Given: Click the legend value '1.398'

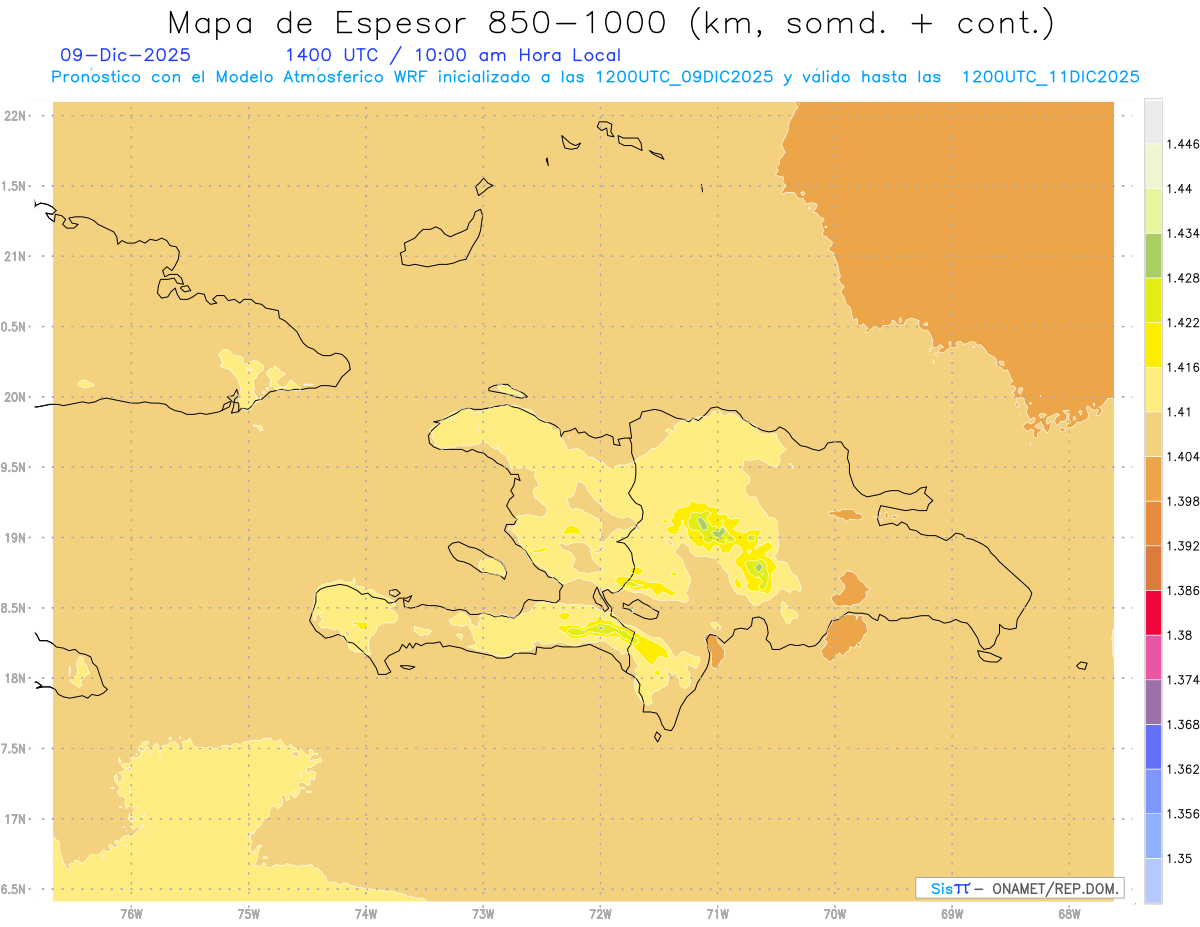Looking at the screenshot, I should (1183, 501).
